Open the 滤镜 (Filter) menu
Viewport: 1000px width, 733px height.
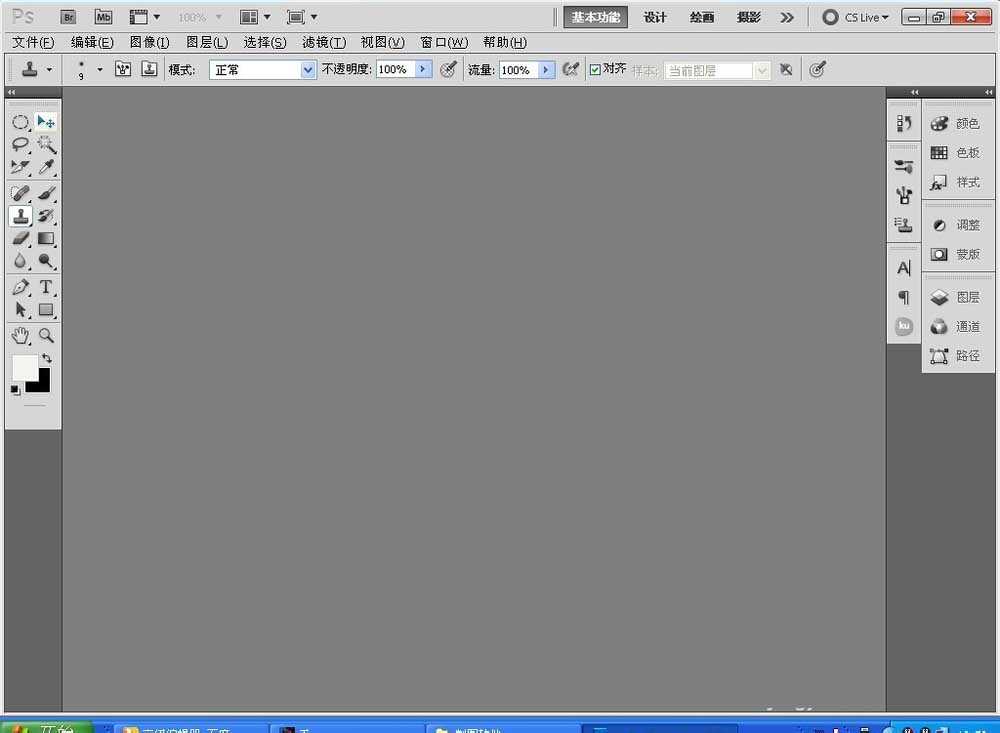tap(322, 42)
